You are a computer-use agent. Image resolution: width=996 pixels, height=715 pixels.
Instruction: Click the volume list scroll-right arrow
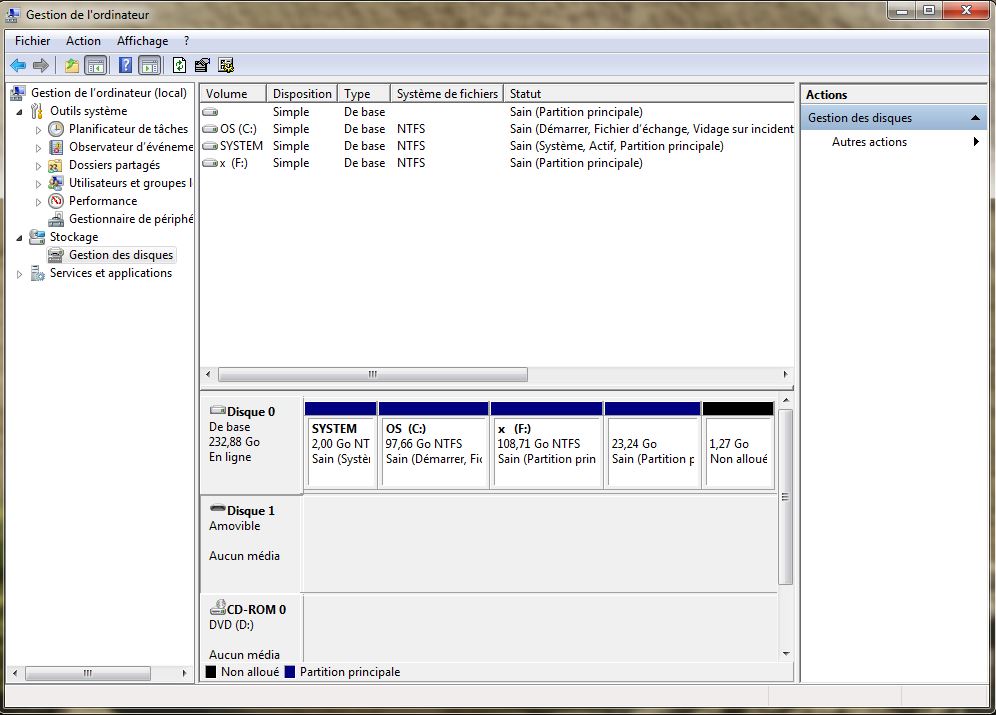pyautogui.click(x=786, y=374)
